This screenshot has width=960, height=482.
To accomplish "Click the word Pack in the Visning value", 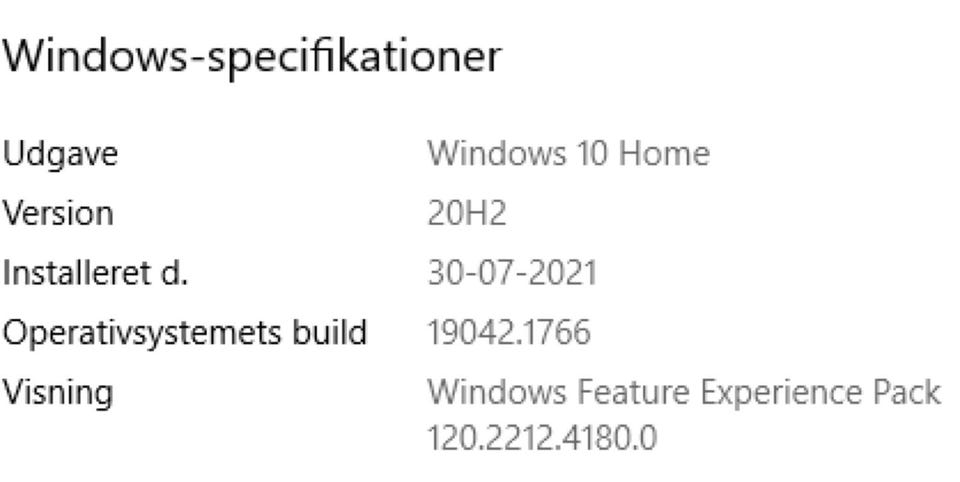I will coord(910,392).
